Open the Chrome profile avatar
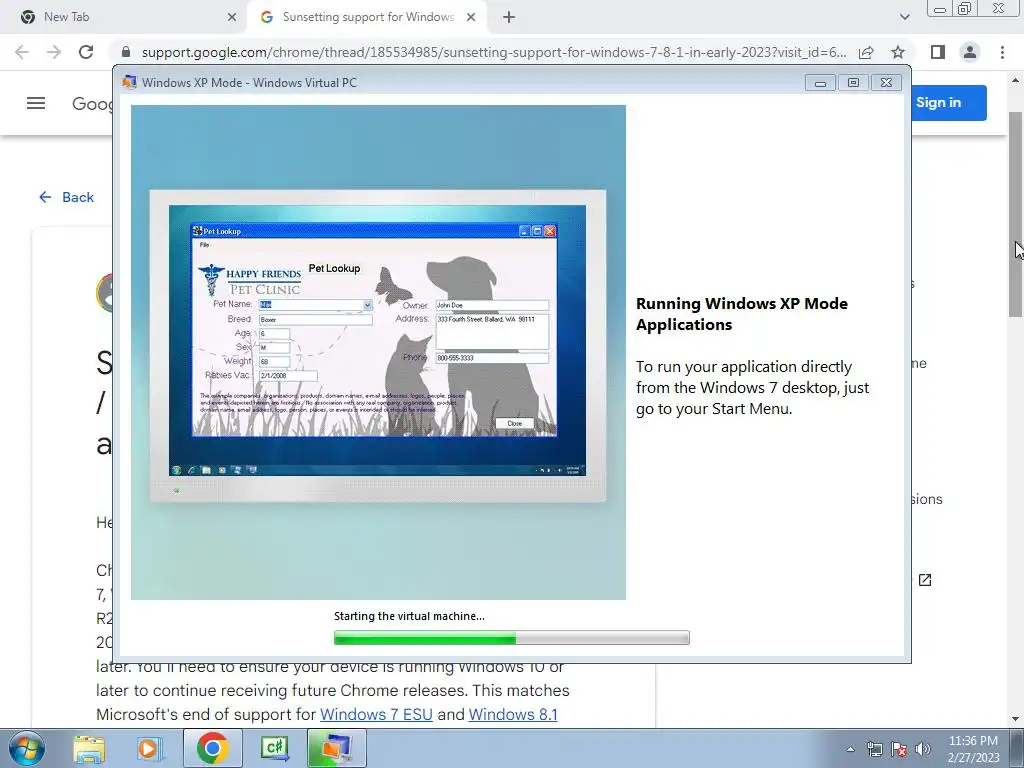This screenshot has height=768, width=1024. pyautogui.click(x=970, y=52)
